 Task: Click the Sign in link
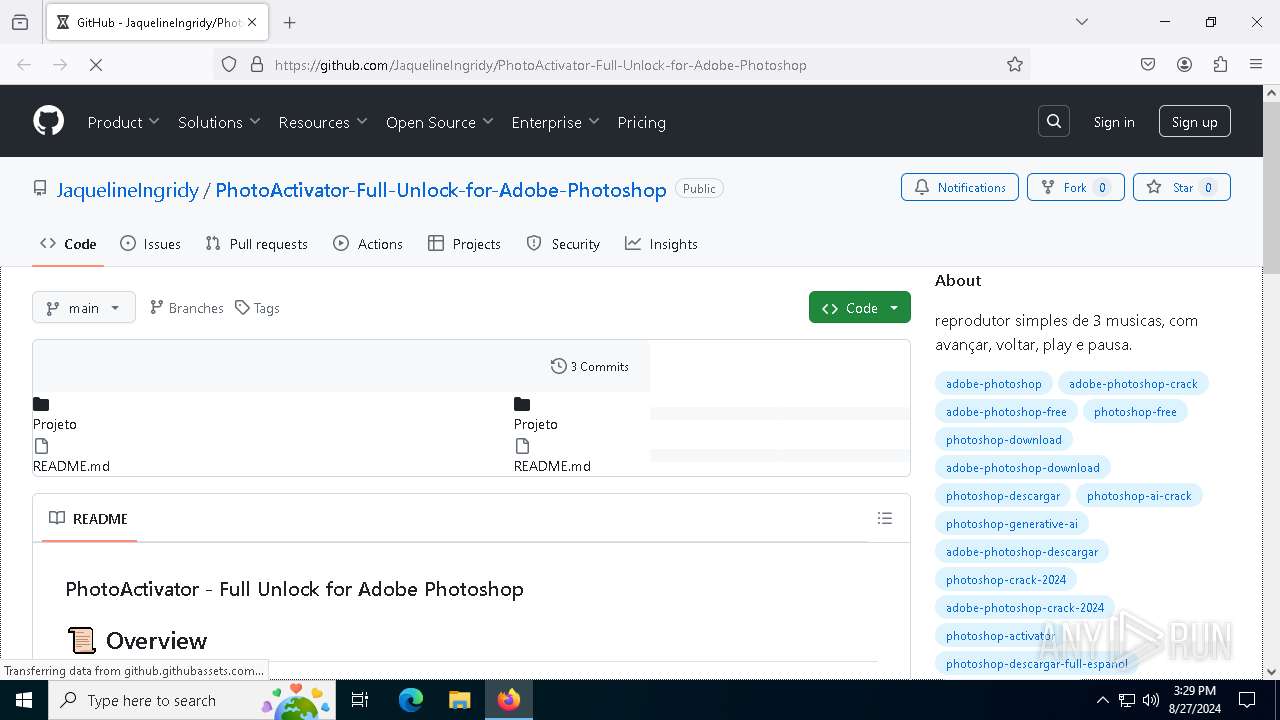pyautogui.click(x=1114, y=122)
